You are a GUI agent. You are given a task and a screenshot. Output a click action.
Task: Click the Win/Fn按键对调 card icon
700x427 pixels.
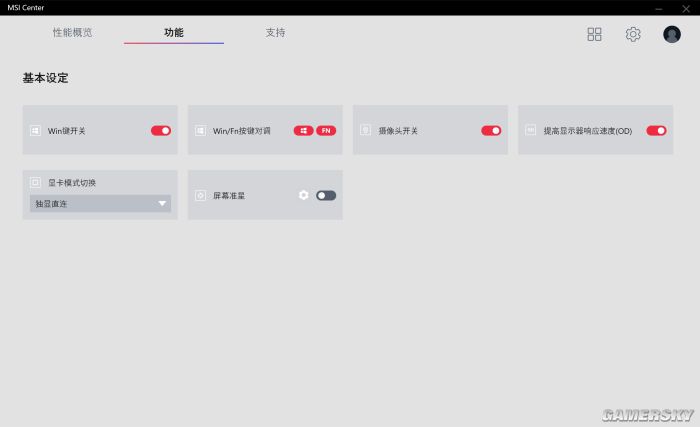(200, 130)
